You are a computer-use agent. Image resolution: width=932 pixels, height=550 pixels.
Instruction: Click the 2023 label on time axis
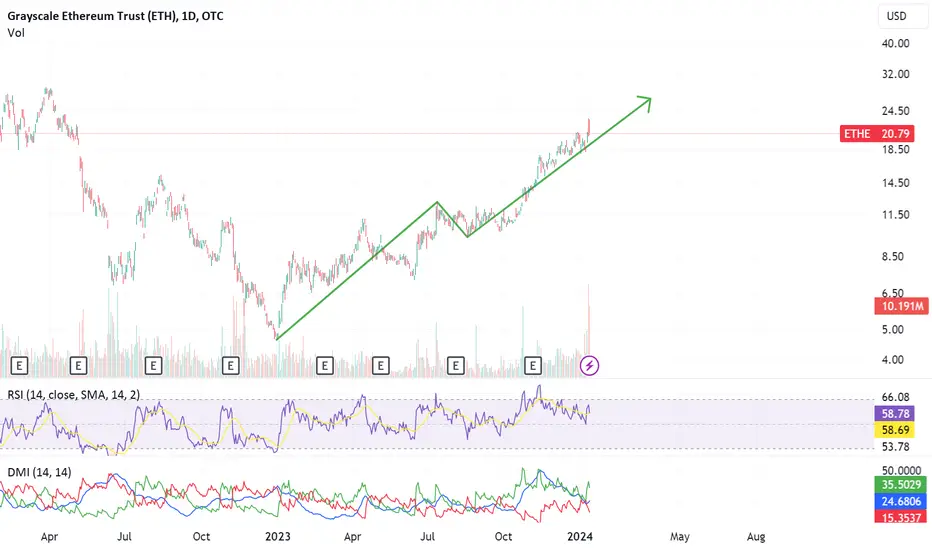point(278,536)
